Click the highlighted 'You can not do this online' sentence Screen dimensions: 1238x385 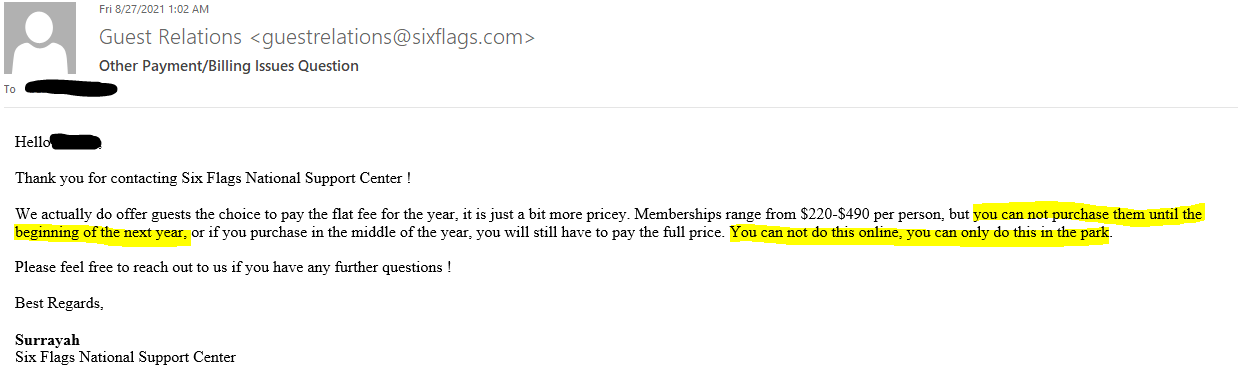click(x=920, y=233)
